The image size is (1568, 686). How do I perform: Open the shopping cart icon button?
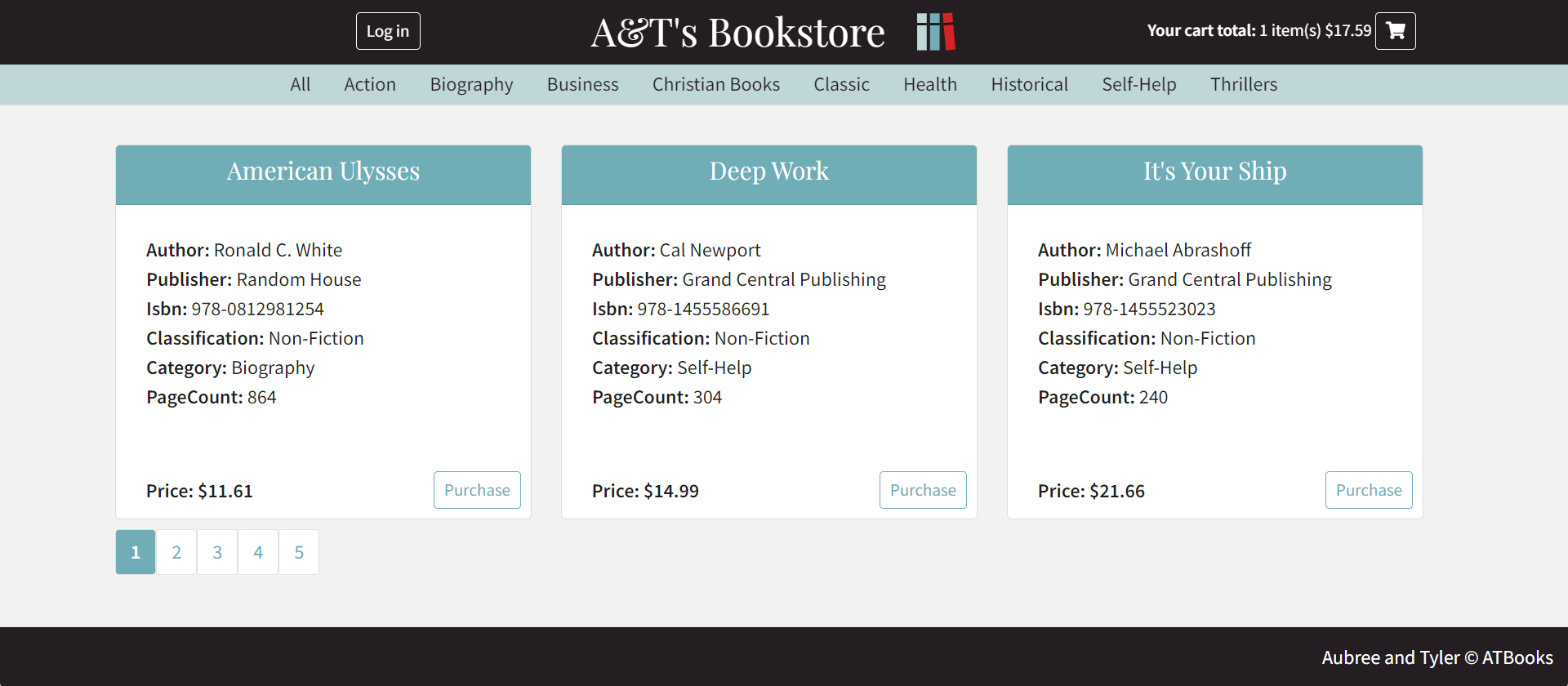point(1395,31)
